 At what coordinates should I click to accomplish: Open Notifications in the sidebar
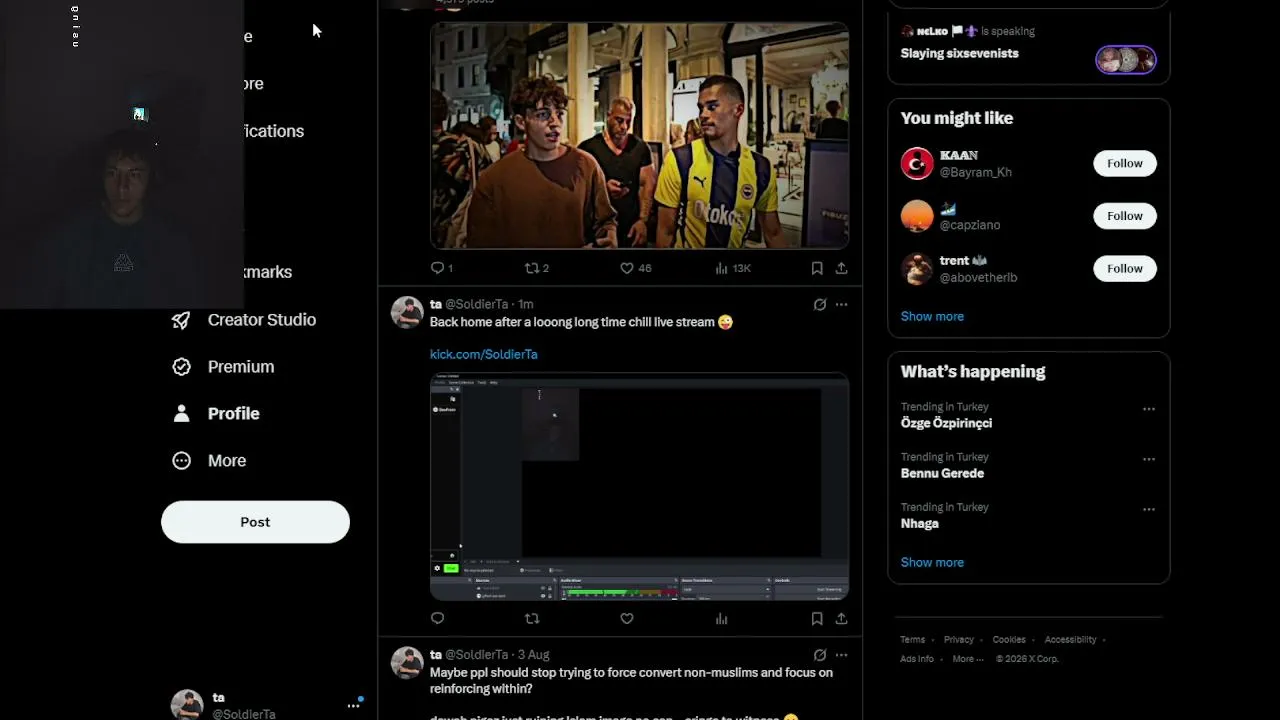[x=274, y=131]
